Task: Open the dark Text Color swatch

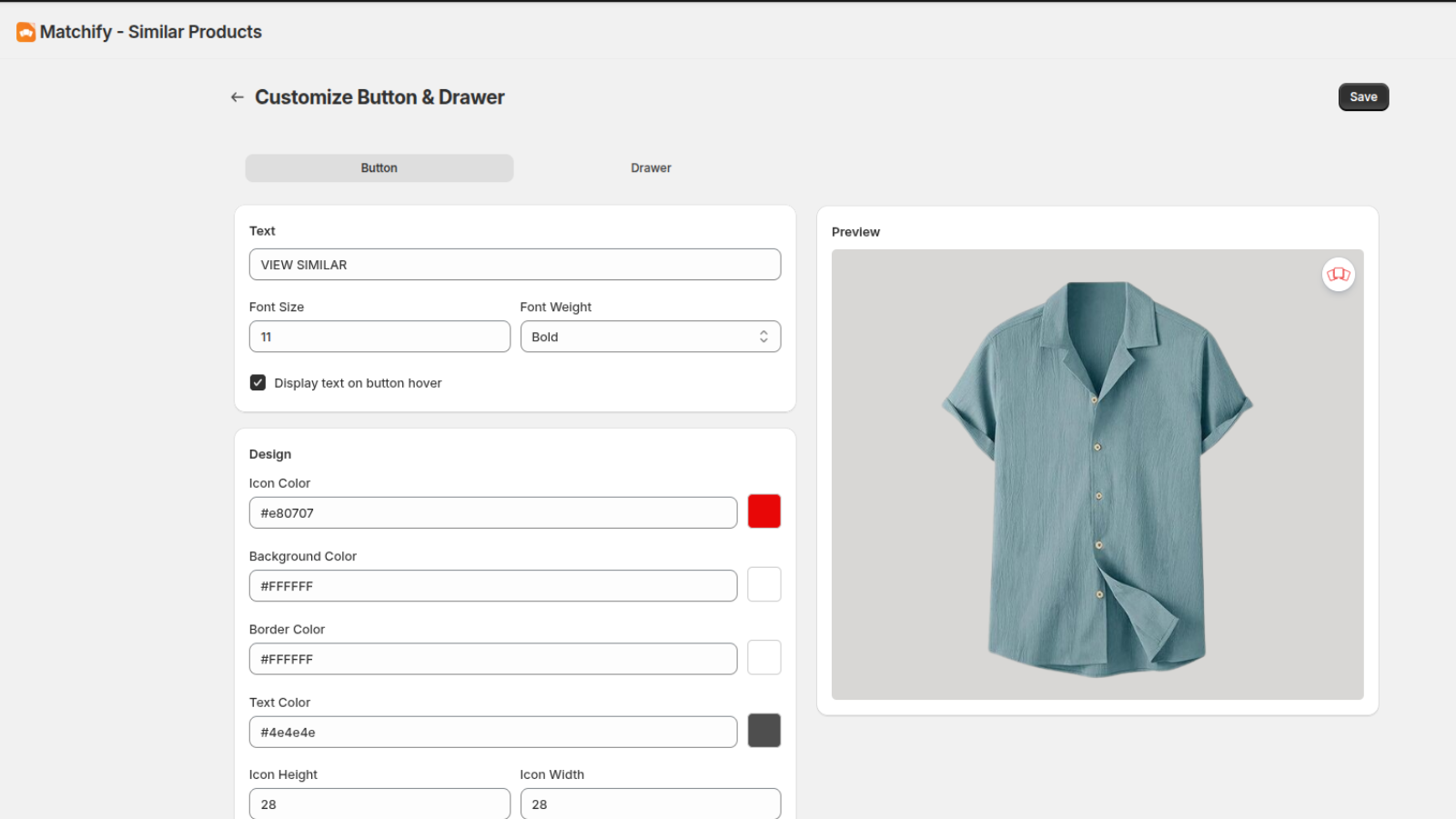Action: point(763,731)
